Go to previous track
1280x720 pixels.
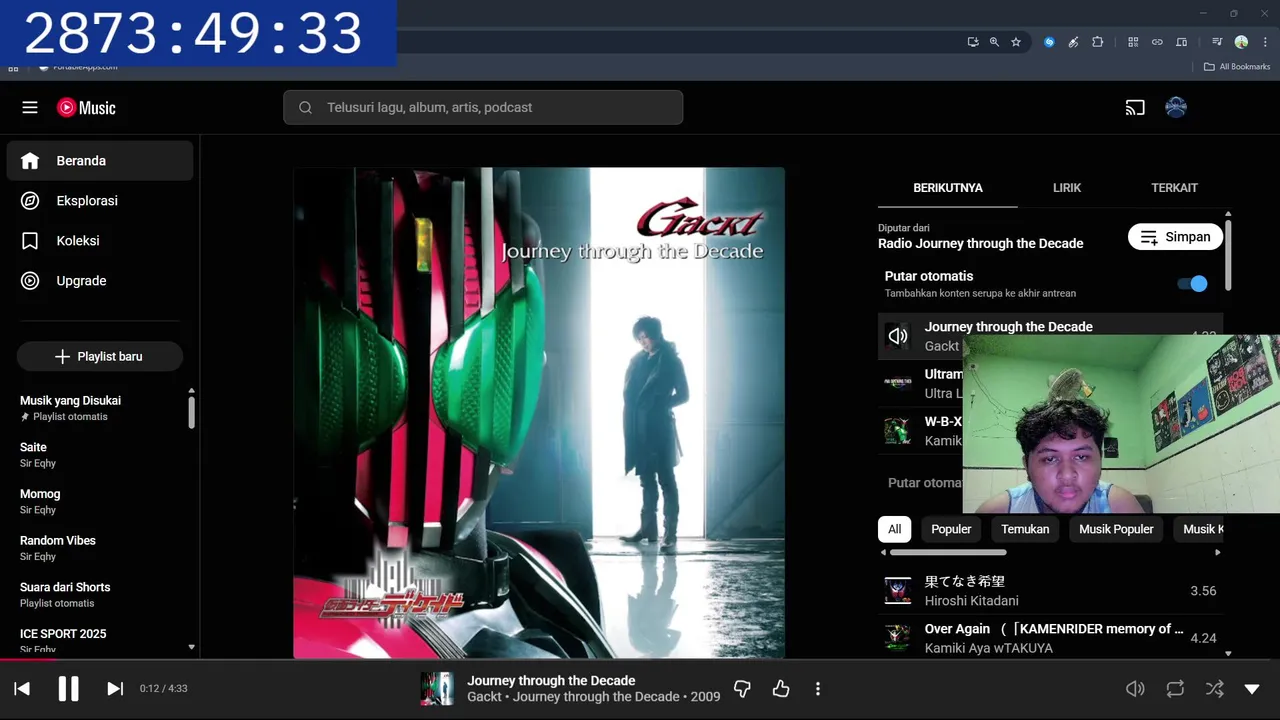point(22,688)
